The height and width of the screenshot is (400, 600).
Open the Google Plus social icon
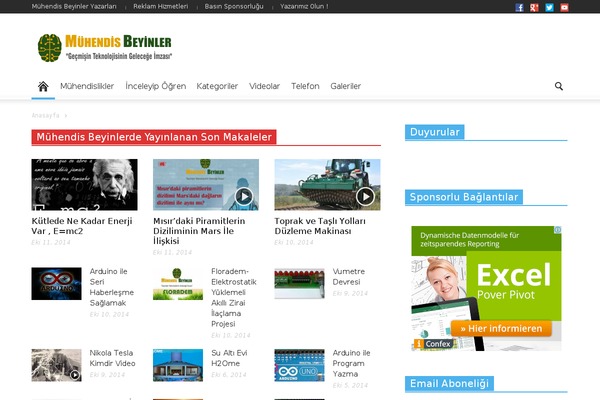pos(534,8)
